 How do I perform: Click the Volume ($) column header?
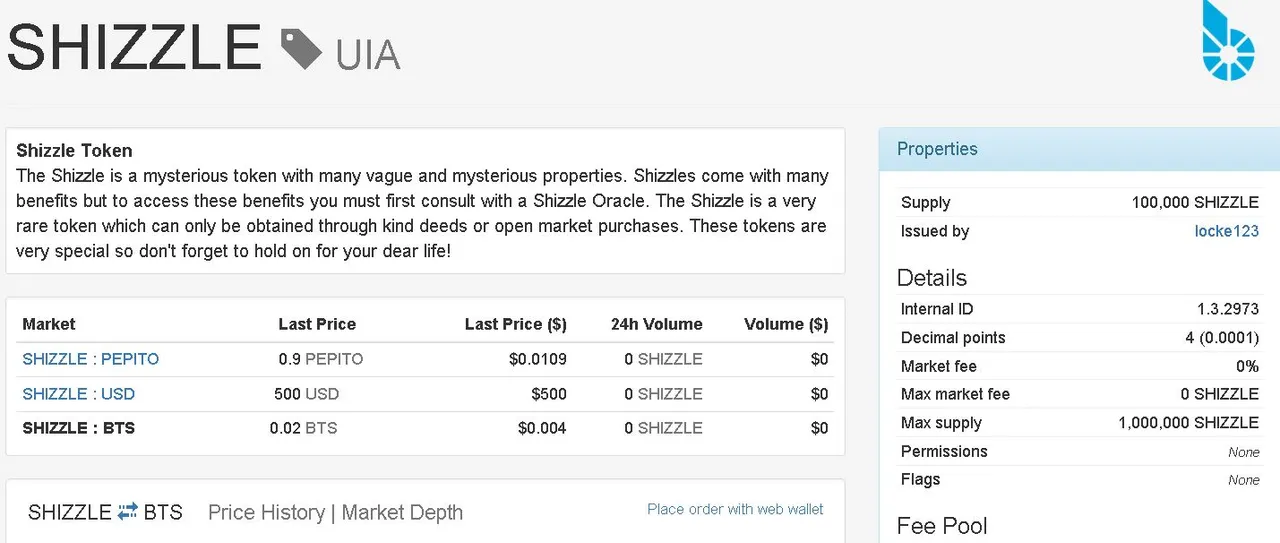click(x=786, y=324)
